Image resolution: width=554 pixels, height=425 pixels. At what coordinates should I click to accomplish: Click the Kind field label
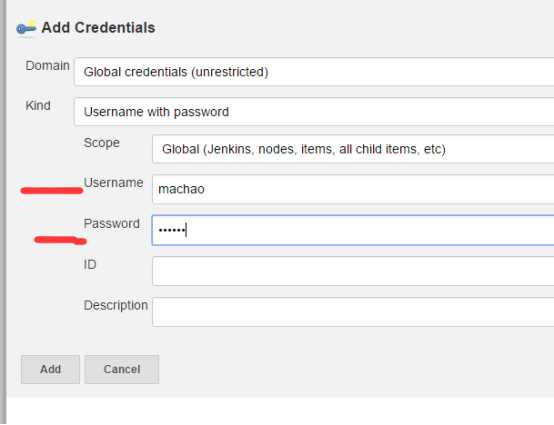(38, 105)
